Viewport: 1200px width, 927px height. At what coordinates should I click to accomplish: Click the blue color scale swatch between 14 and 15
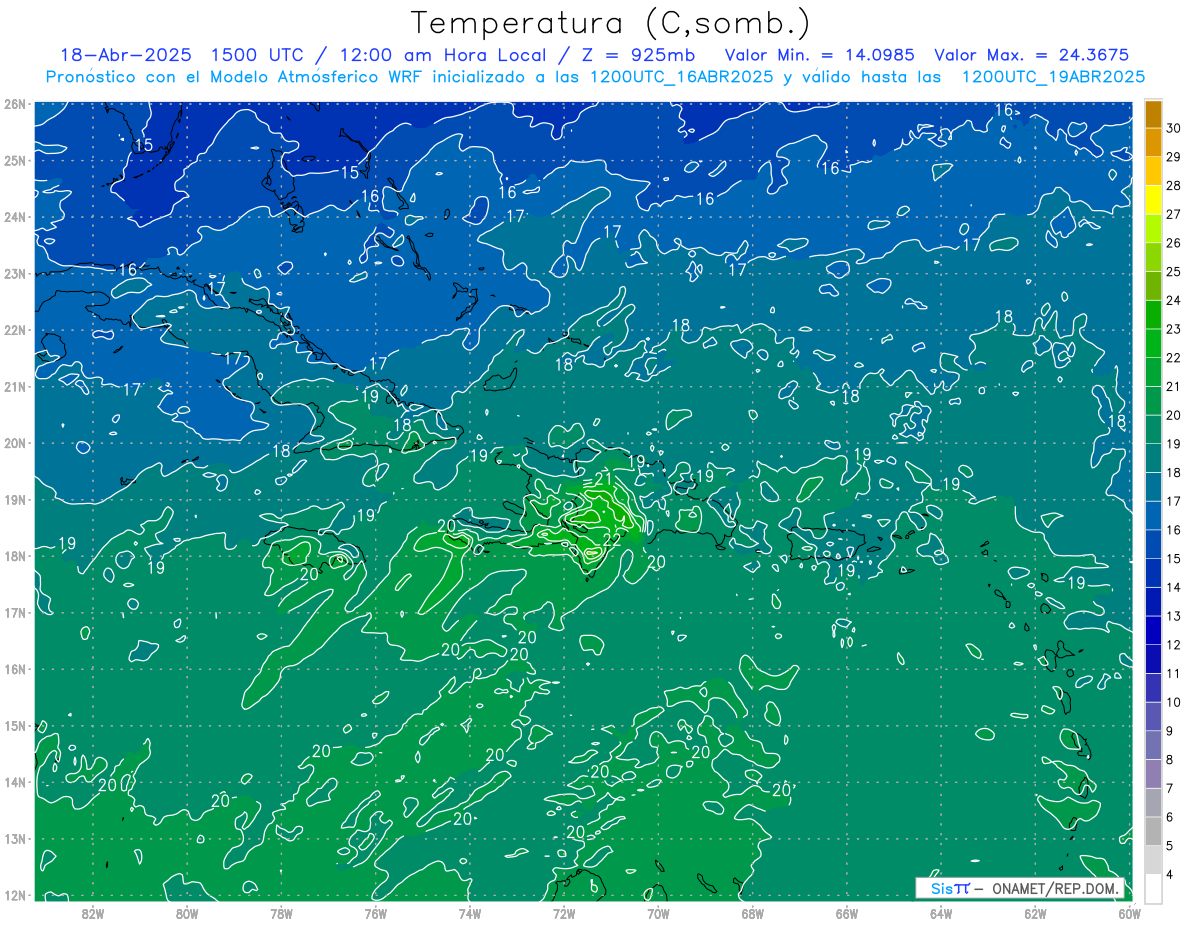click(1153, 572)
